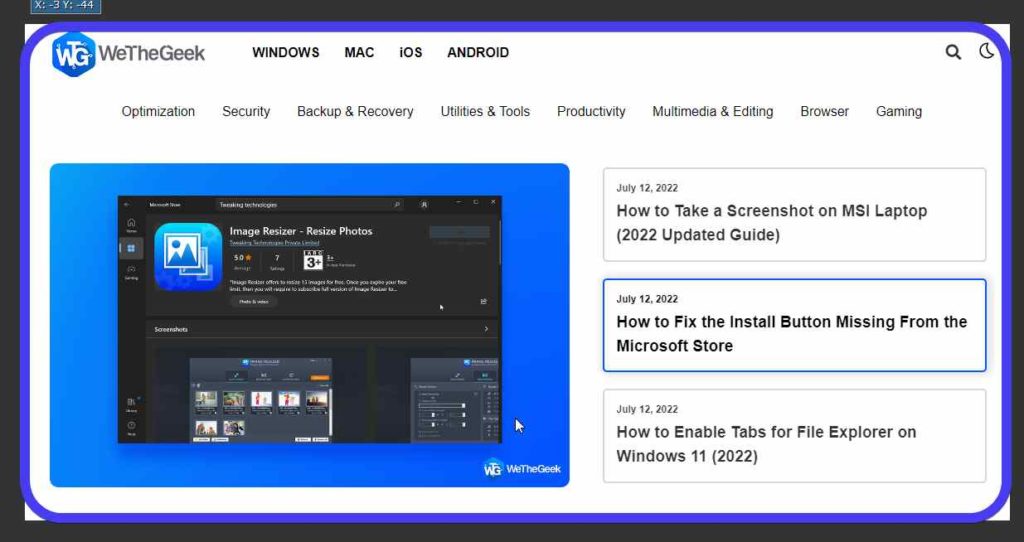The image size is (1024, 542).
Task: Open the Install Button Missing article
Action: [x=794, y=325]
